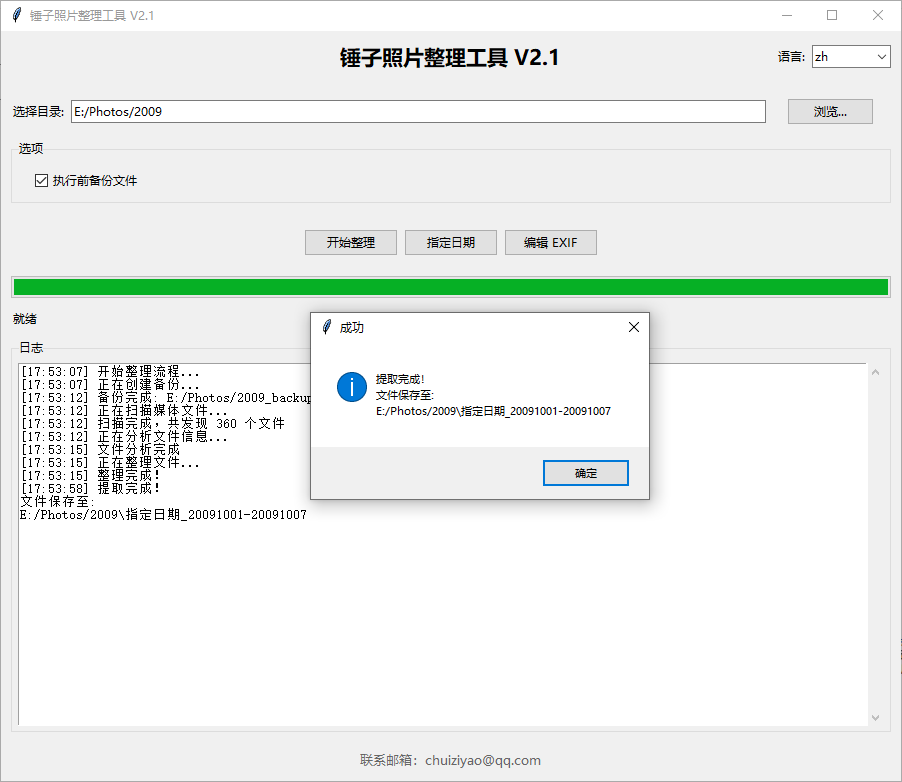The width and height of the screenshot is (902, 782).
Task: Click the log scrollbar up arrow
Action: (876, 373)
